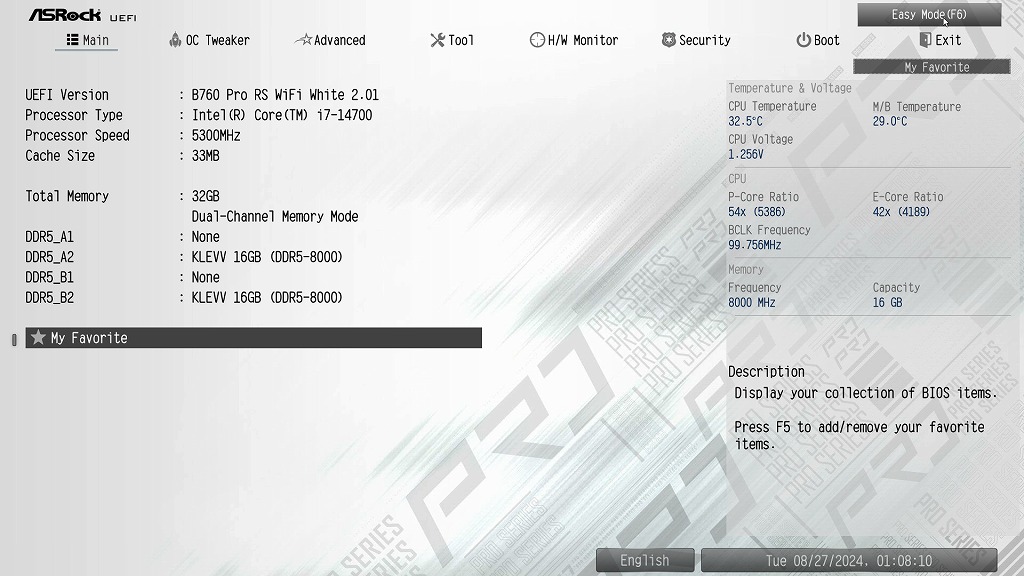Image resolution: width=1024 pixels, height=576 pixels.
Task: Click M/B Temperature 29.0°C reading
Action: [889, 121]
